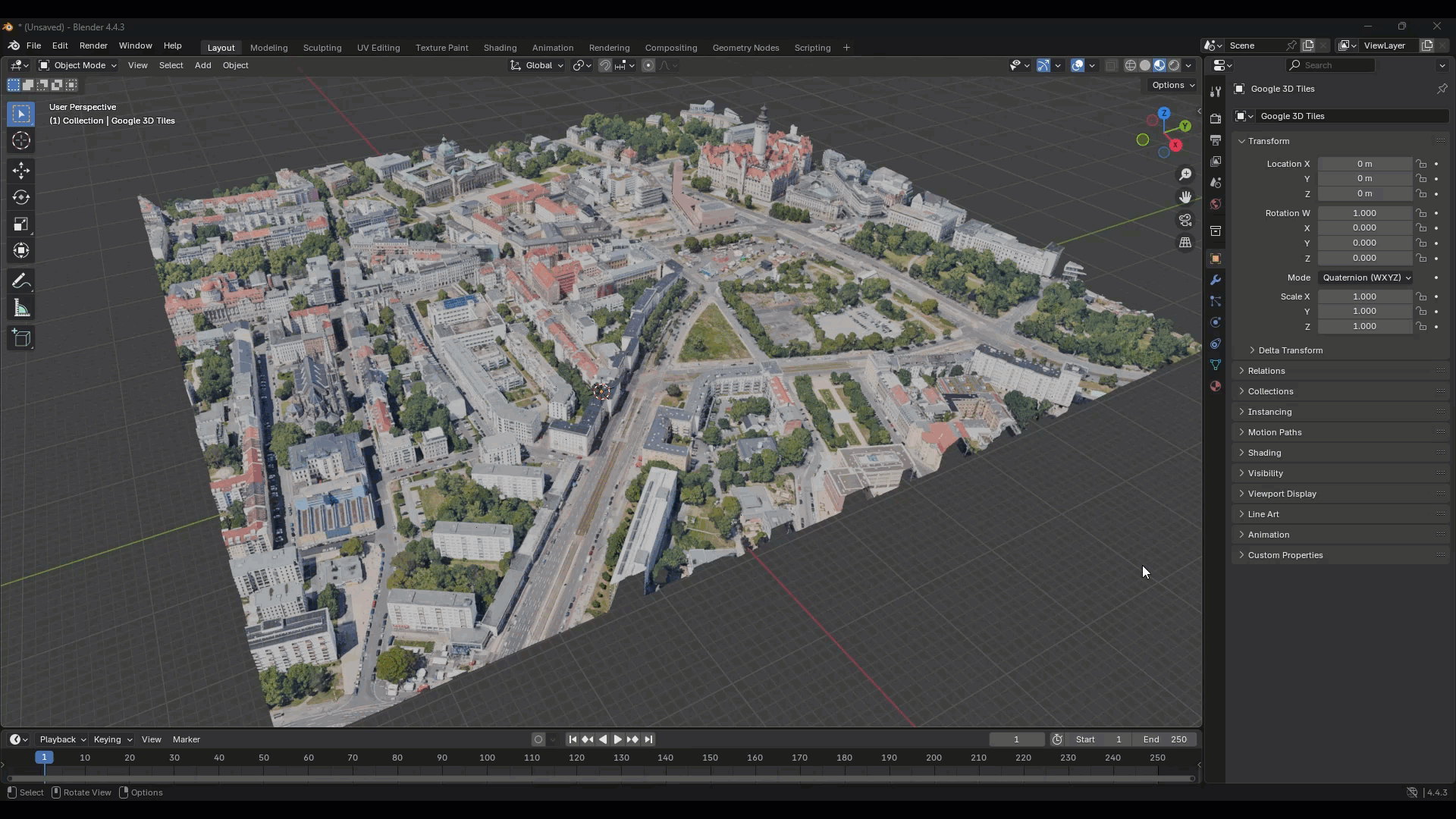Screen dimensions: 1456x819
Task: Switch to wireframe shading
Action: coord(1131,65)
